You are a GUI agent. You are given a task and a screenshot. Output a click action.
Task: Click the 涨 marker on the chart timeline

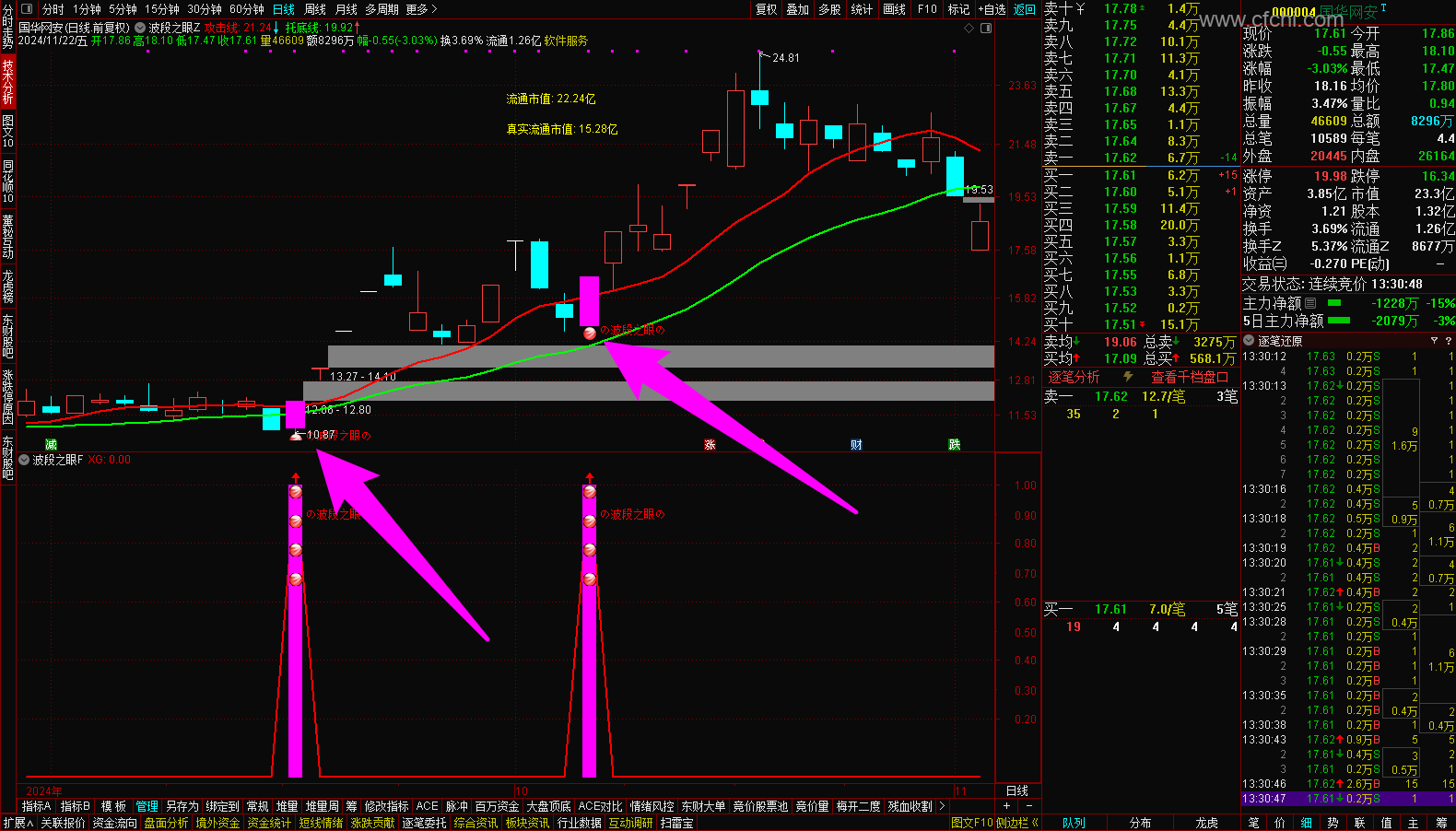(710, 444)
